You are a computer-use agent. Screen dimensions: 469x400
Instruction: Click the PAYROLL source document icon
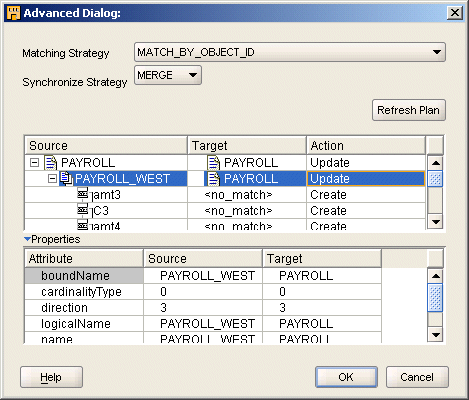(x=51, y=163)
